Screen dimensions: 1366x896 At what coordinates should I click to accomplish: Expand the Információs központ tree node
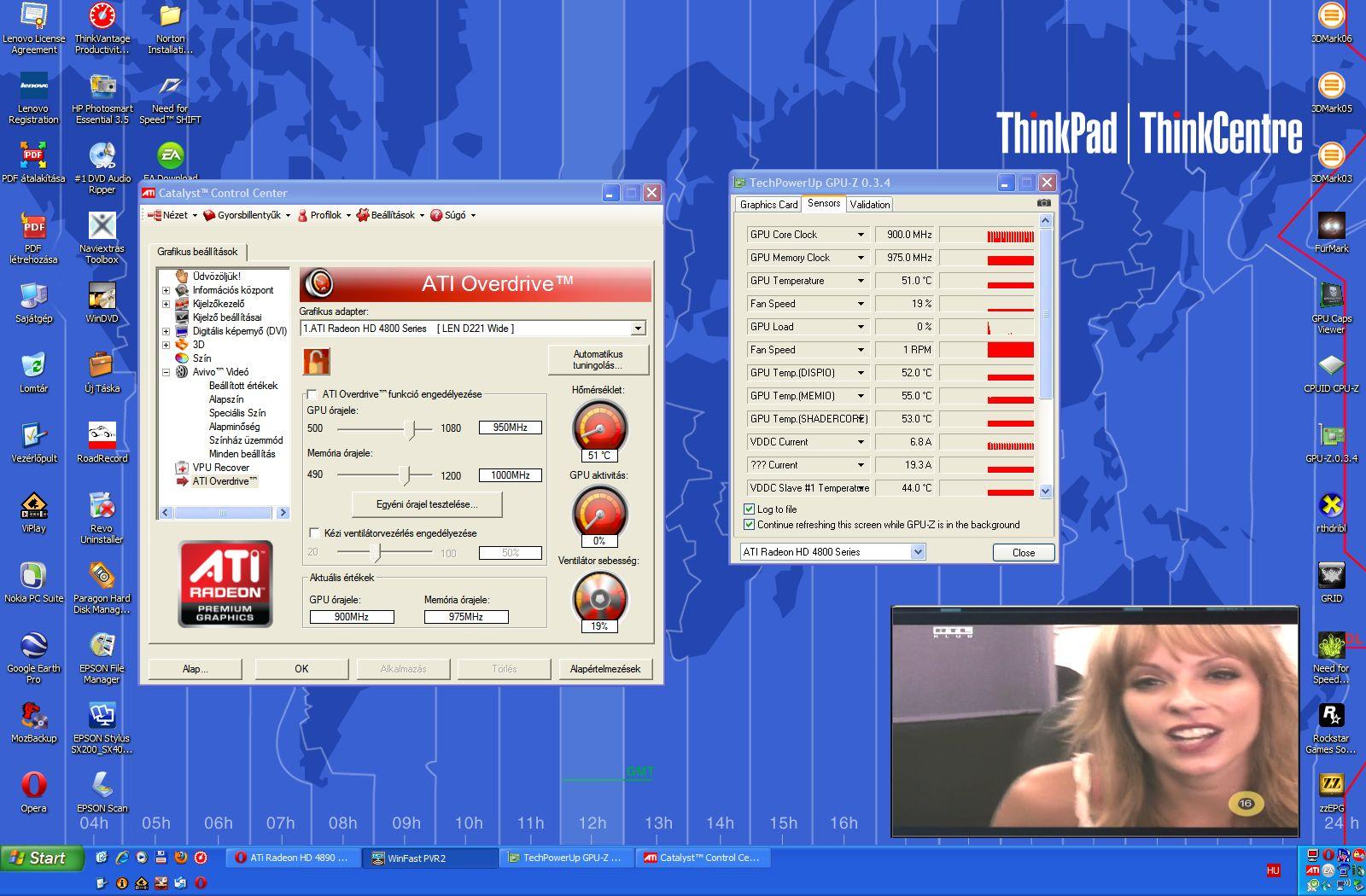point(166,290)
